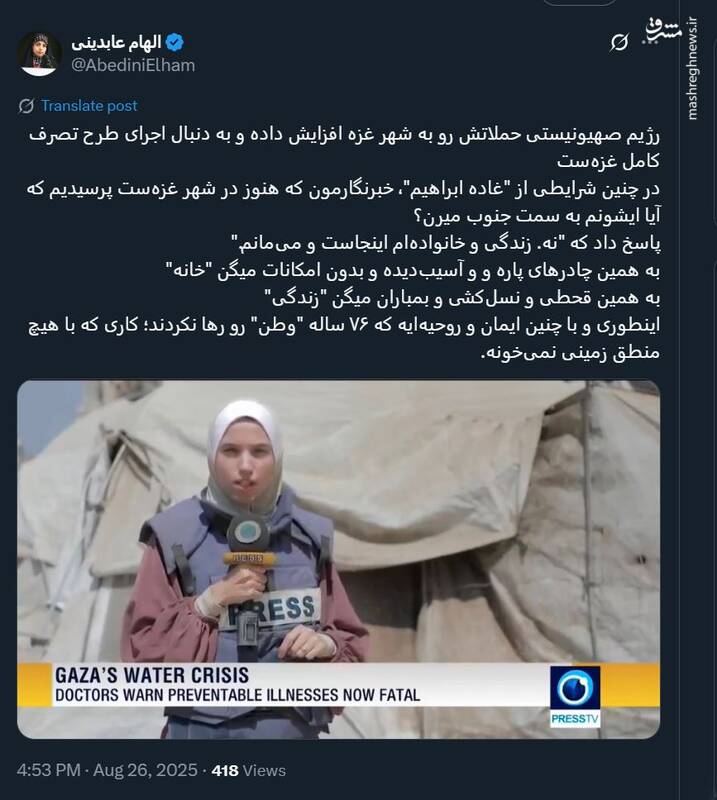The width and height of the screenshot is (717, 800).
Task: Click the icon left of Translate post
Action: [x=26, y=106]
